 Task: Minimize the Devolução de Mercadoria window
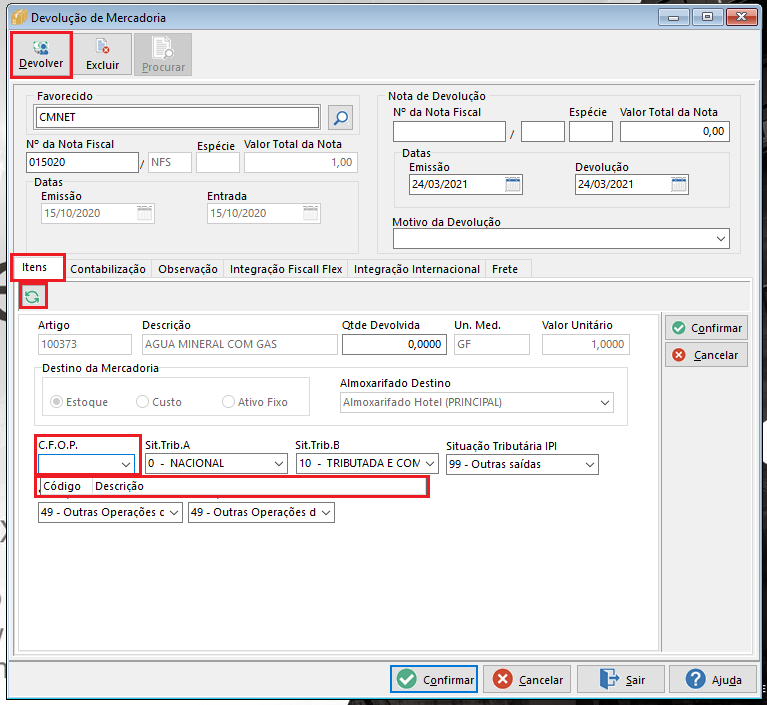click(674, 18)
